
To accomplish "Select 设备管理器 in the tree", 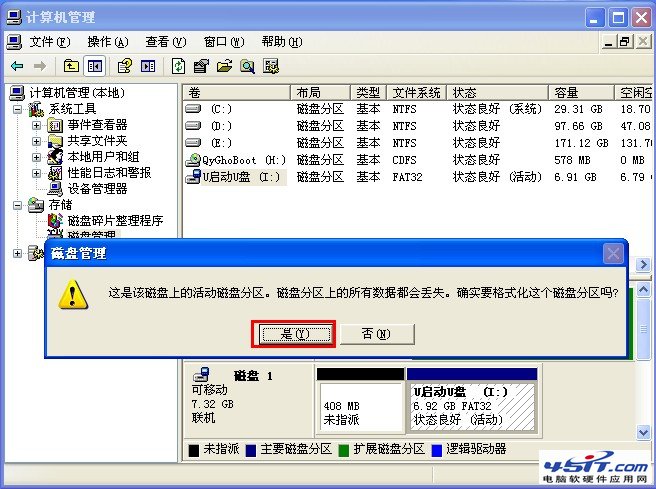I will pos(97,188).
